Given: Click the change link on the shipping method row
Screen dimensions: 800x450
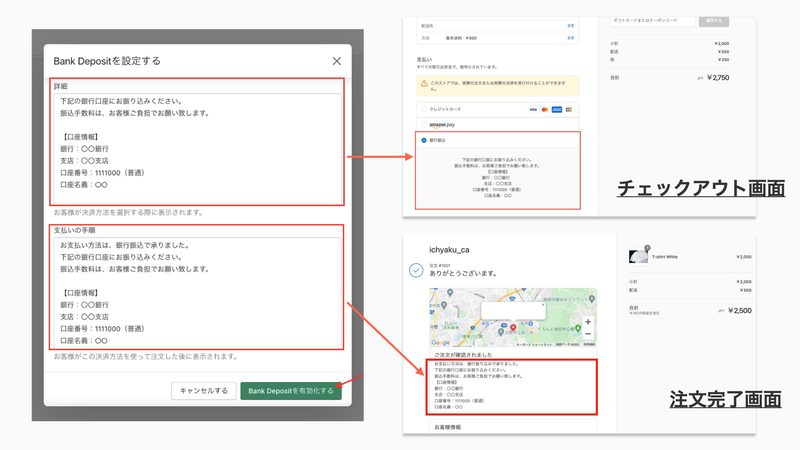Looking at the screenshot, I should coord(570,38).
